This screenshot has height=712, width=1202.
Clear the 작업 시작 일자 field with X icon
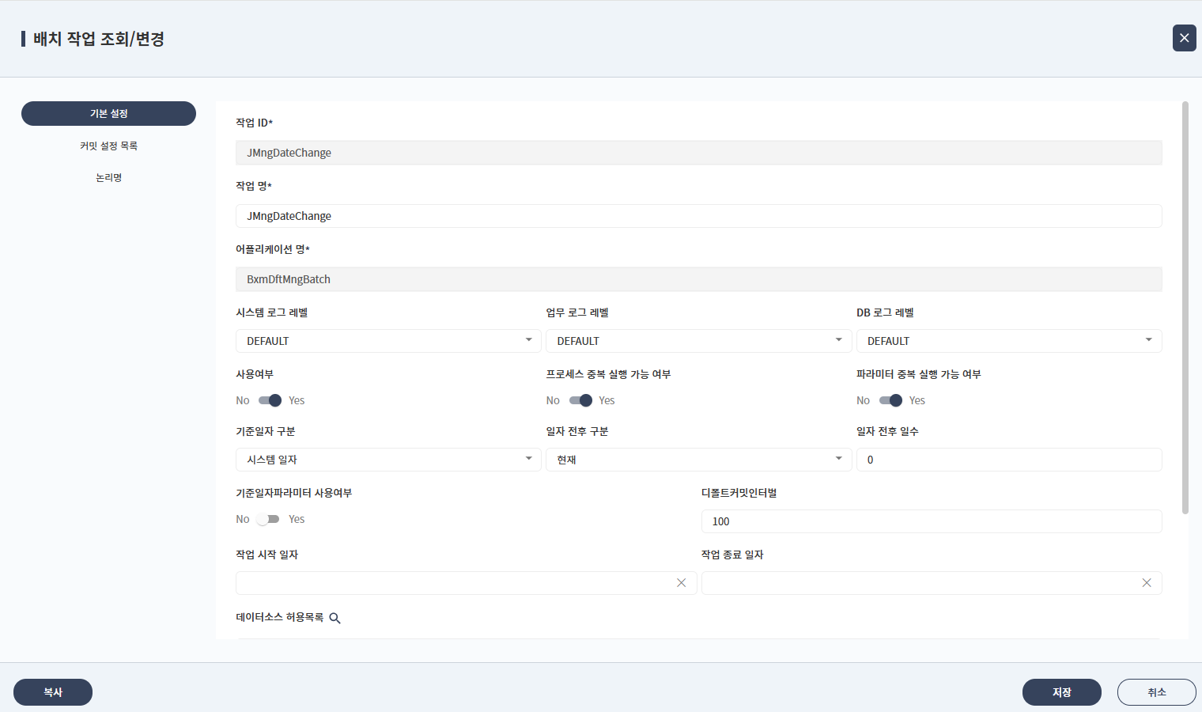[681, 583]
